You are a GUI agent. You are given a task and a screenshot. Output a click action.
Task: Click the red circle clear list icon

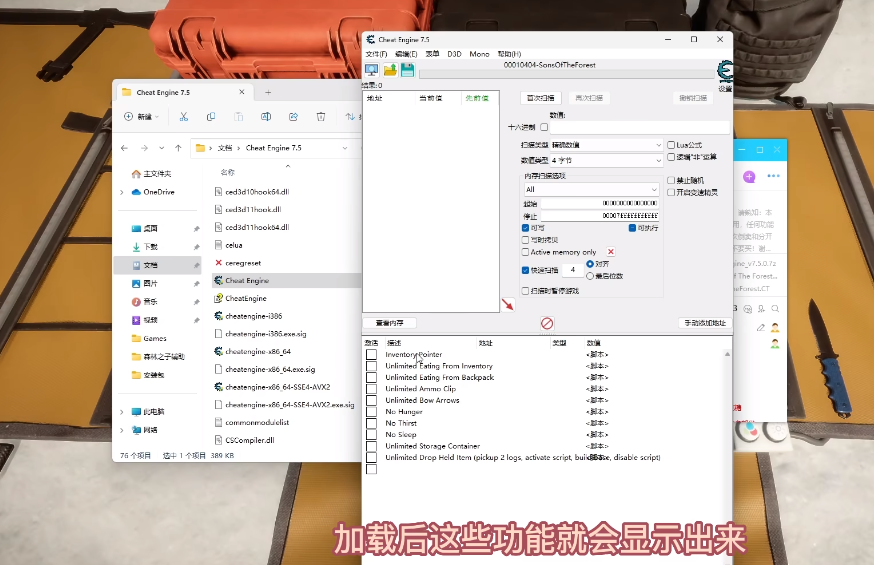pyautogui.click(x=547, y=323)
